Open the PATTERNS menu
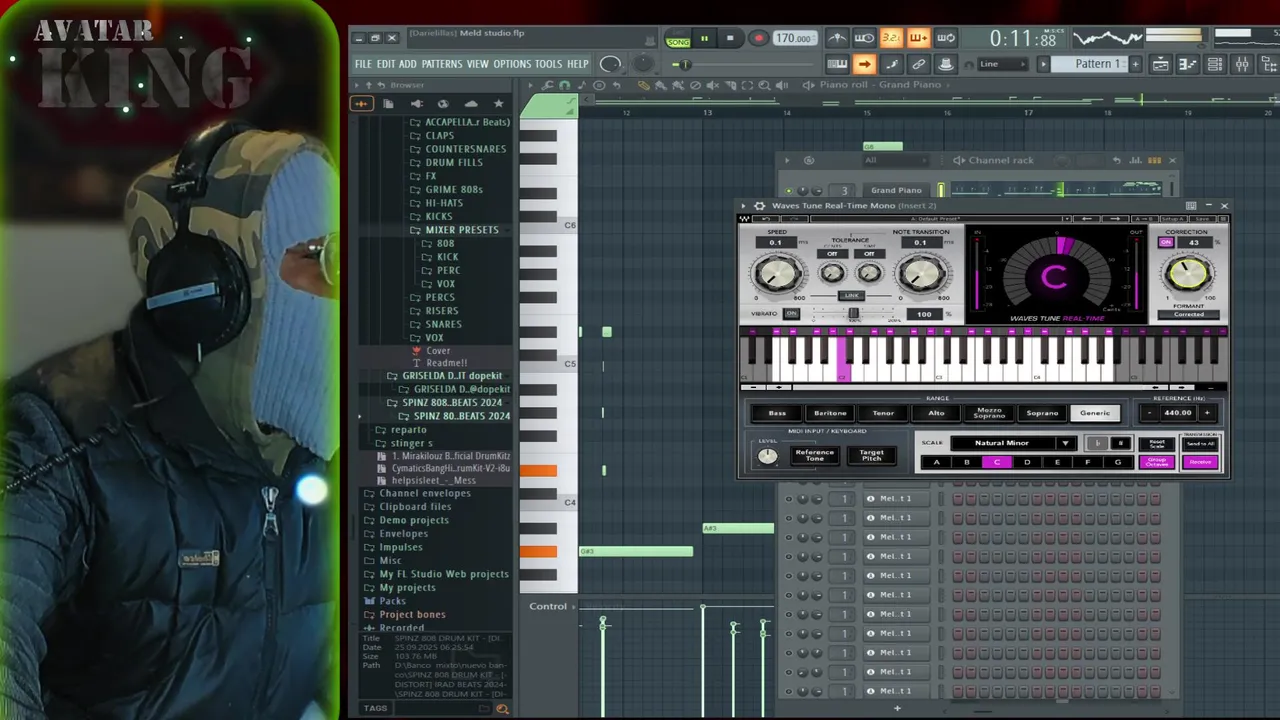 pyautogui.click(x=442, y=64)
